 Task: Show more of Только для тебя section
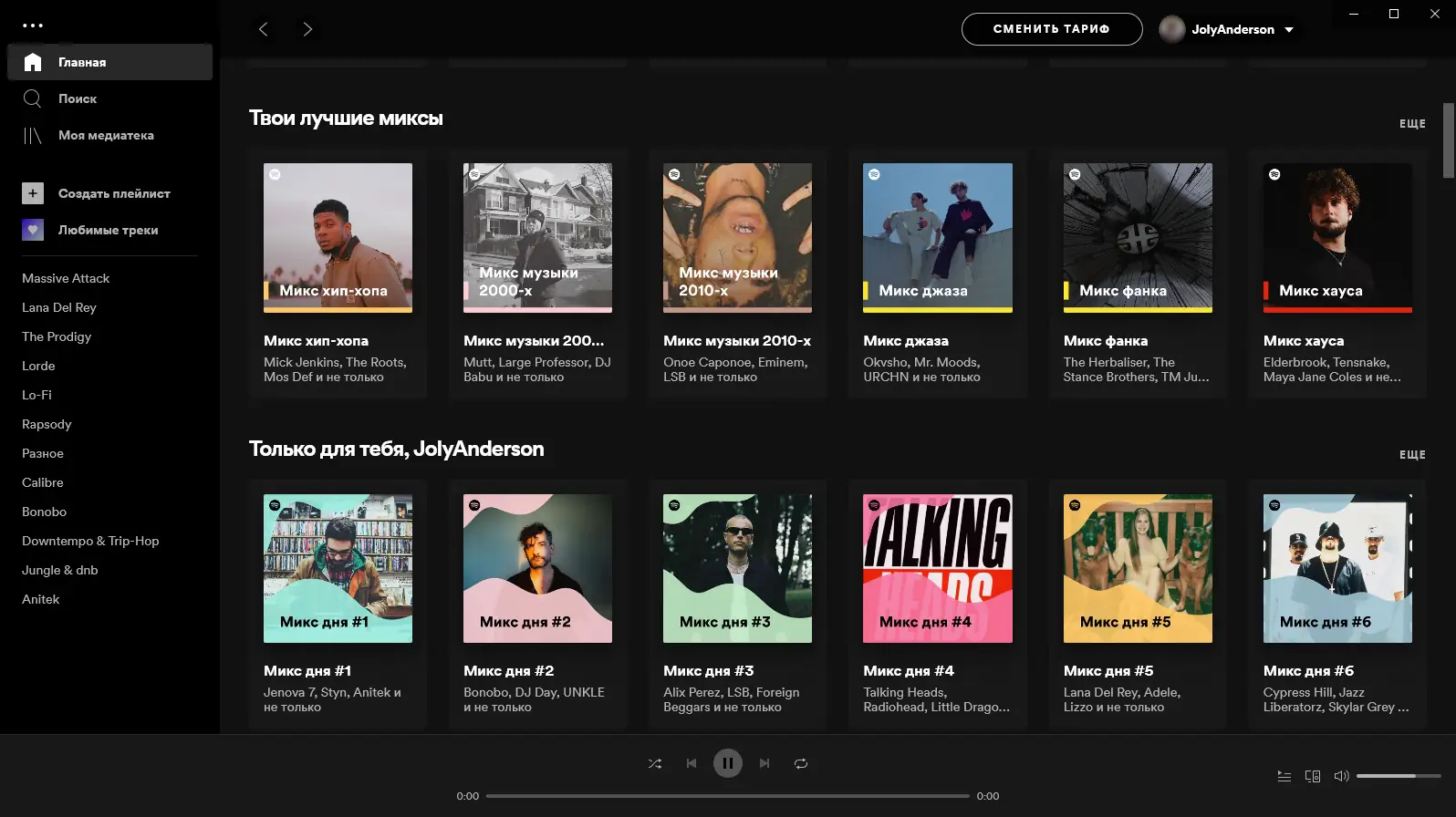click(x=1412, y=455)
